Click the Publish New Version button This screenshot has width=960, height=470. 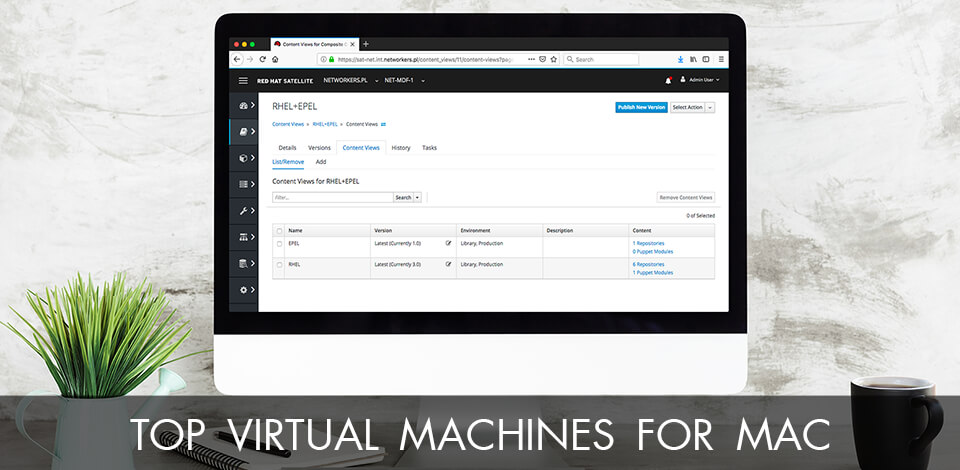tap(640, 107)
